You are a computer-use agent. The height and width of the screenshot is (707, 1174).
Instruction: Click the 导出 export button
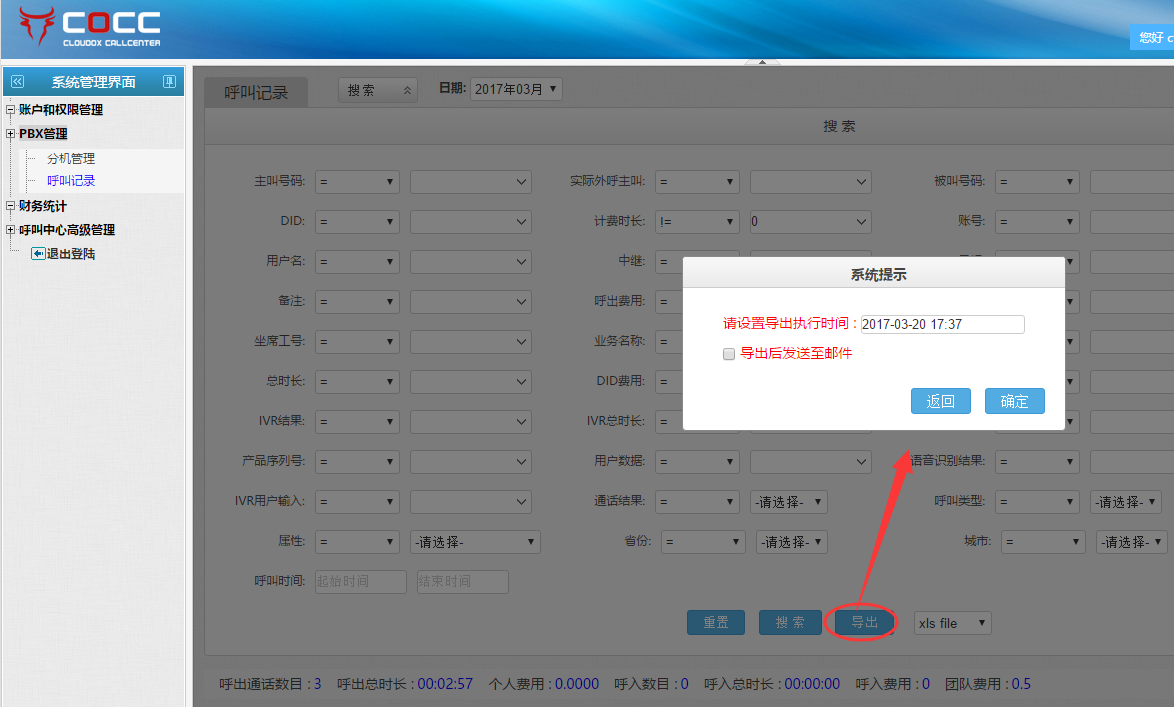864,623
